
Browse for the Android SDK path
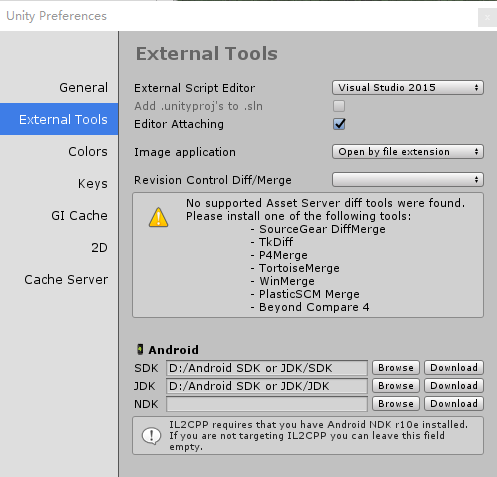click(396, 368)
